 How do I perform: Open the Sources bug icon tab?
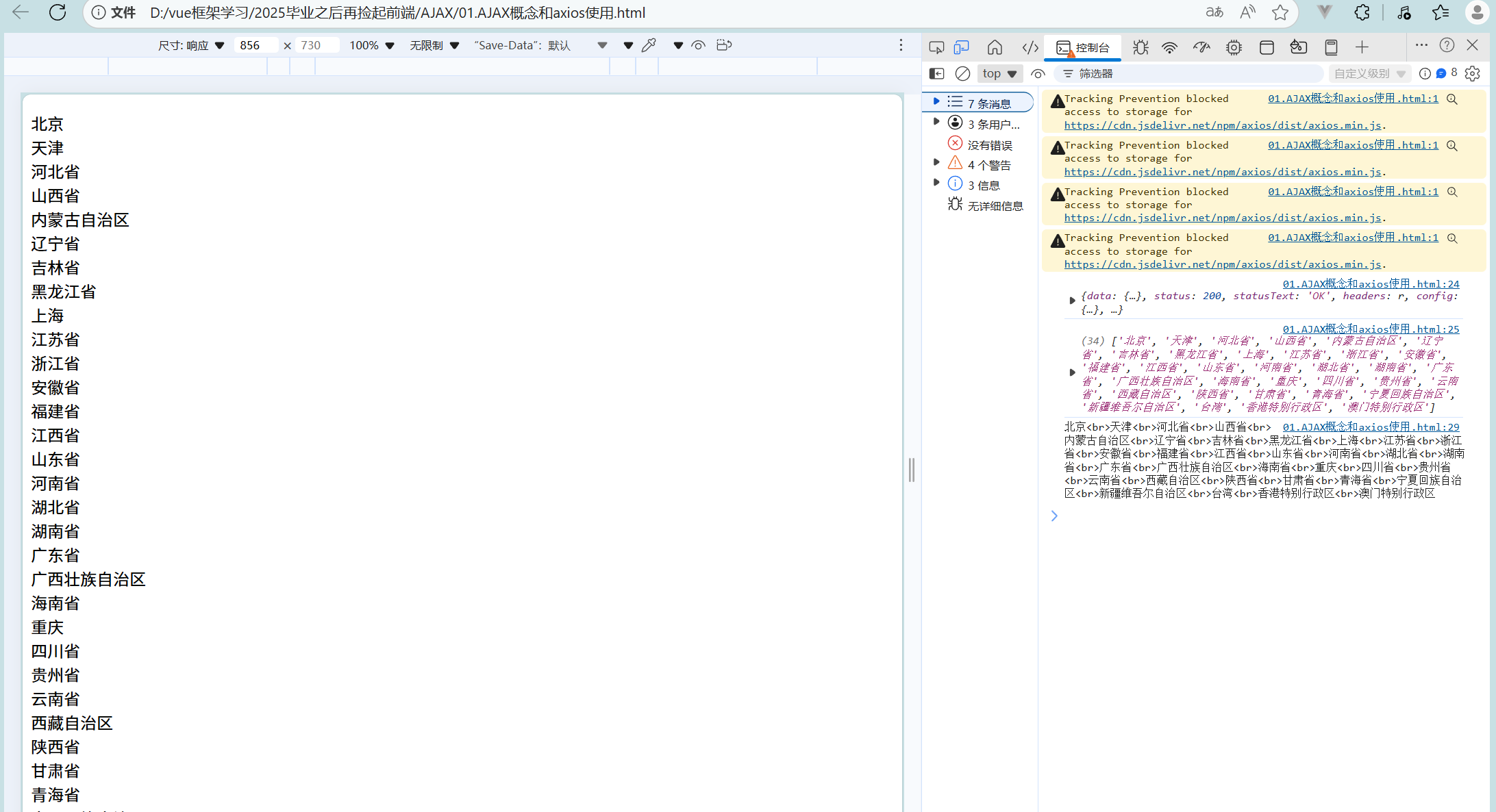tap(1140, 47)
